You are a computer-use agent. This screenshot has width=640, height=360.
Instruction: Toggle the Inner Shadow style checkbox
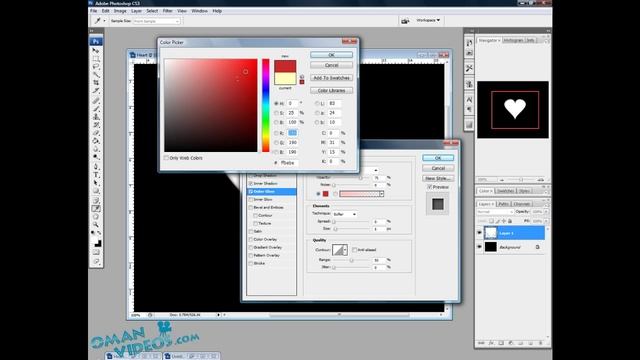point(251,184)
